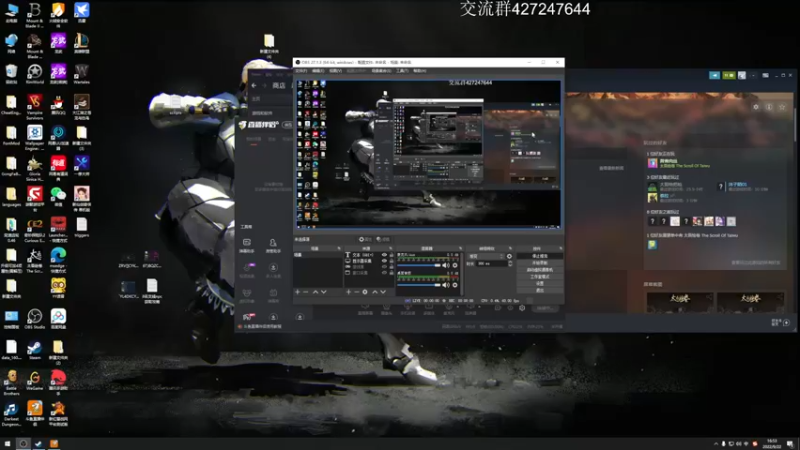Image resolution: width=800 pixels, height=450 pixels.
Task: Click the 启动虚拟摄像机 button
Action: (540, 270)
